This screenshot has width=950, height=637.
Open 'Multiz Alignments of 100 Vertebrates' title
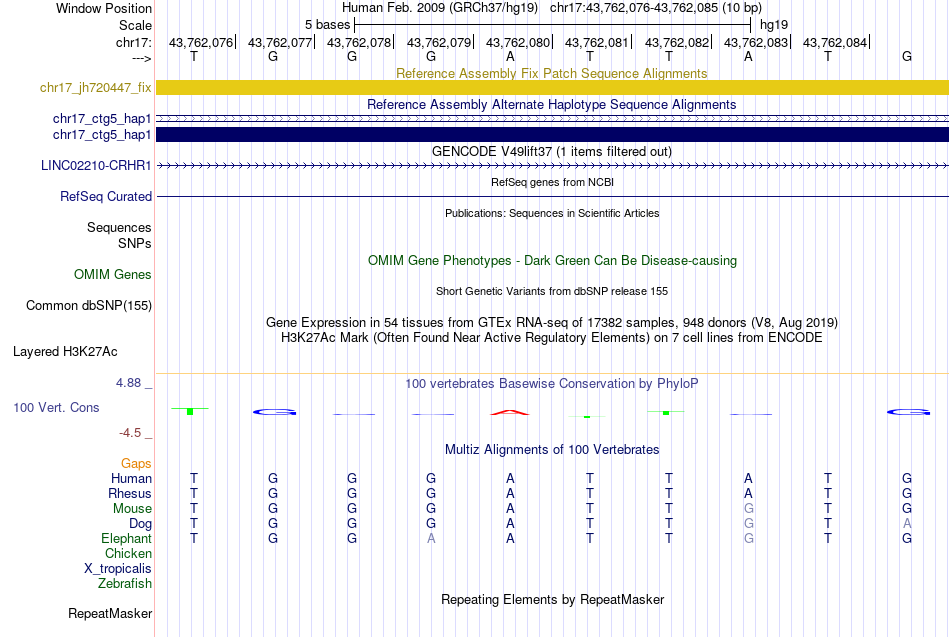pyautogui.click(x=552, y=450)
